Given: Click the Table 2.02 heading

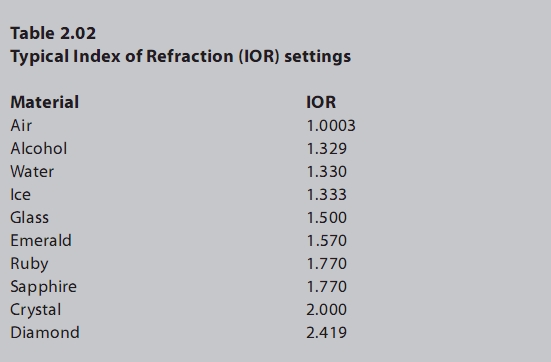Looking at the screenshot, I should click(x=53, y=33).
